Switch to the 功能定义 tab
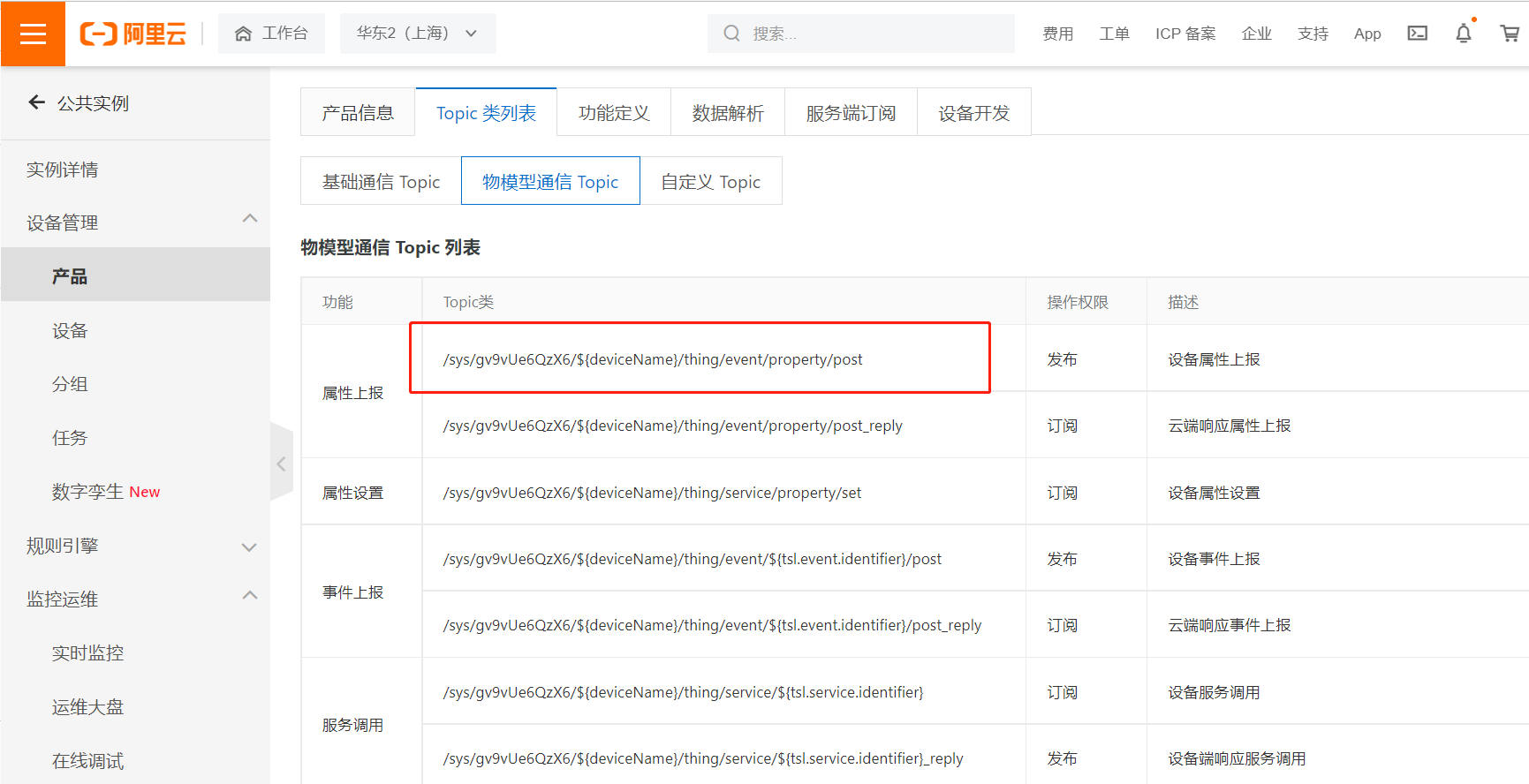1529x784 pixels. (x=614, y=112)
